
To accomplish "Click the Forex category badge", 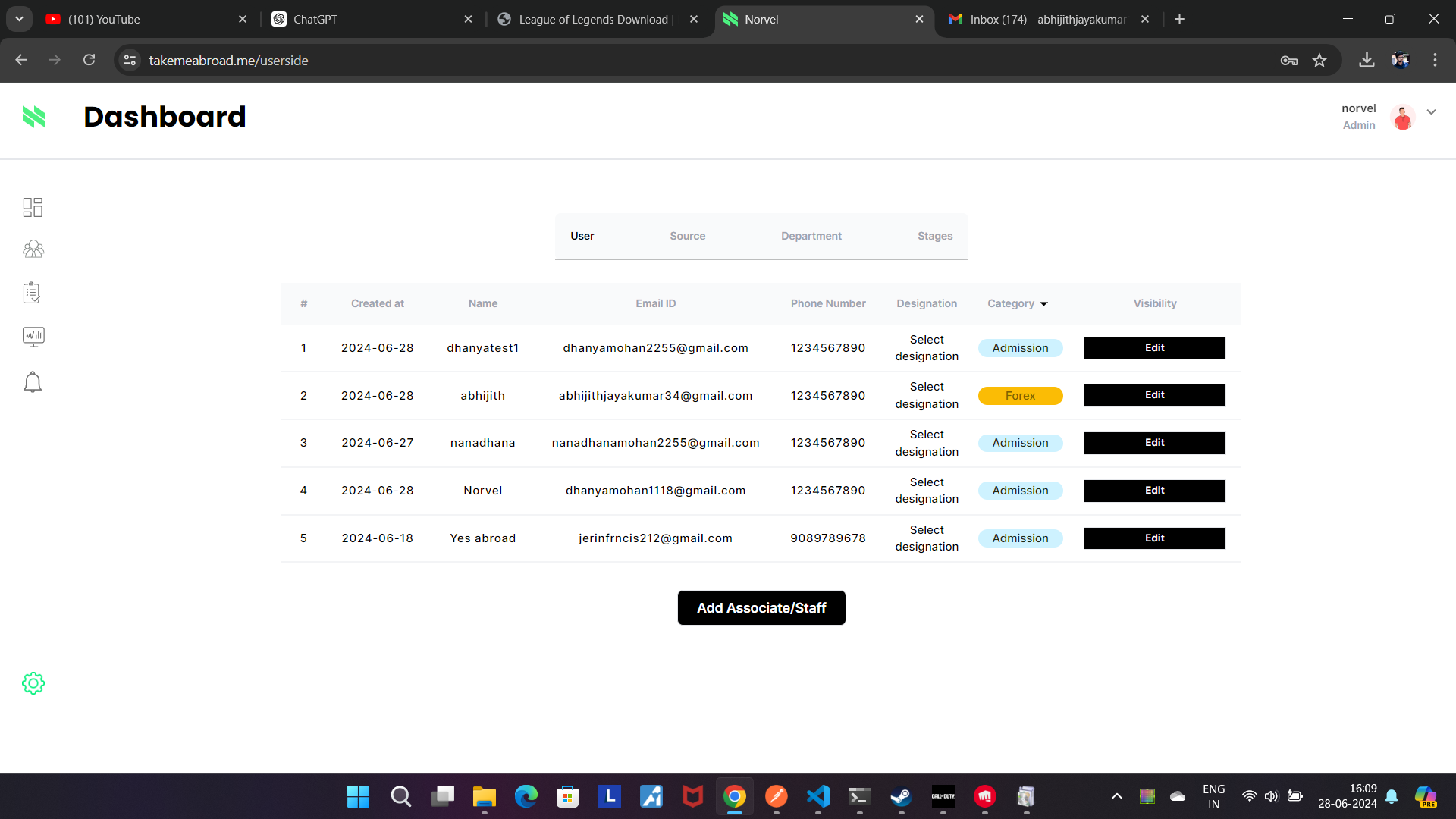I will [1020, 396].
